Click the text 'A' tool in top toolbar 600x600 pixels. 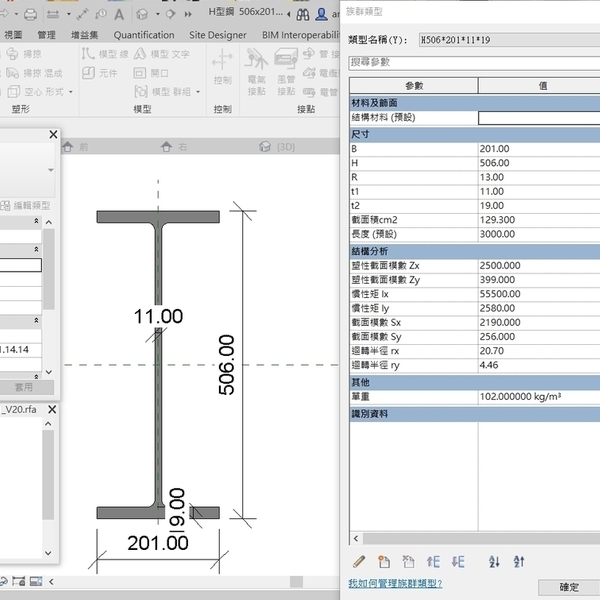click(119, 14)
